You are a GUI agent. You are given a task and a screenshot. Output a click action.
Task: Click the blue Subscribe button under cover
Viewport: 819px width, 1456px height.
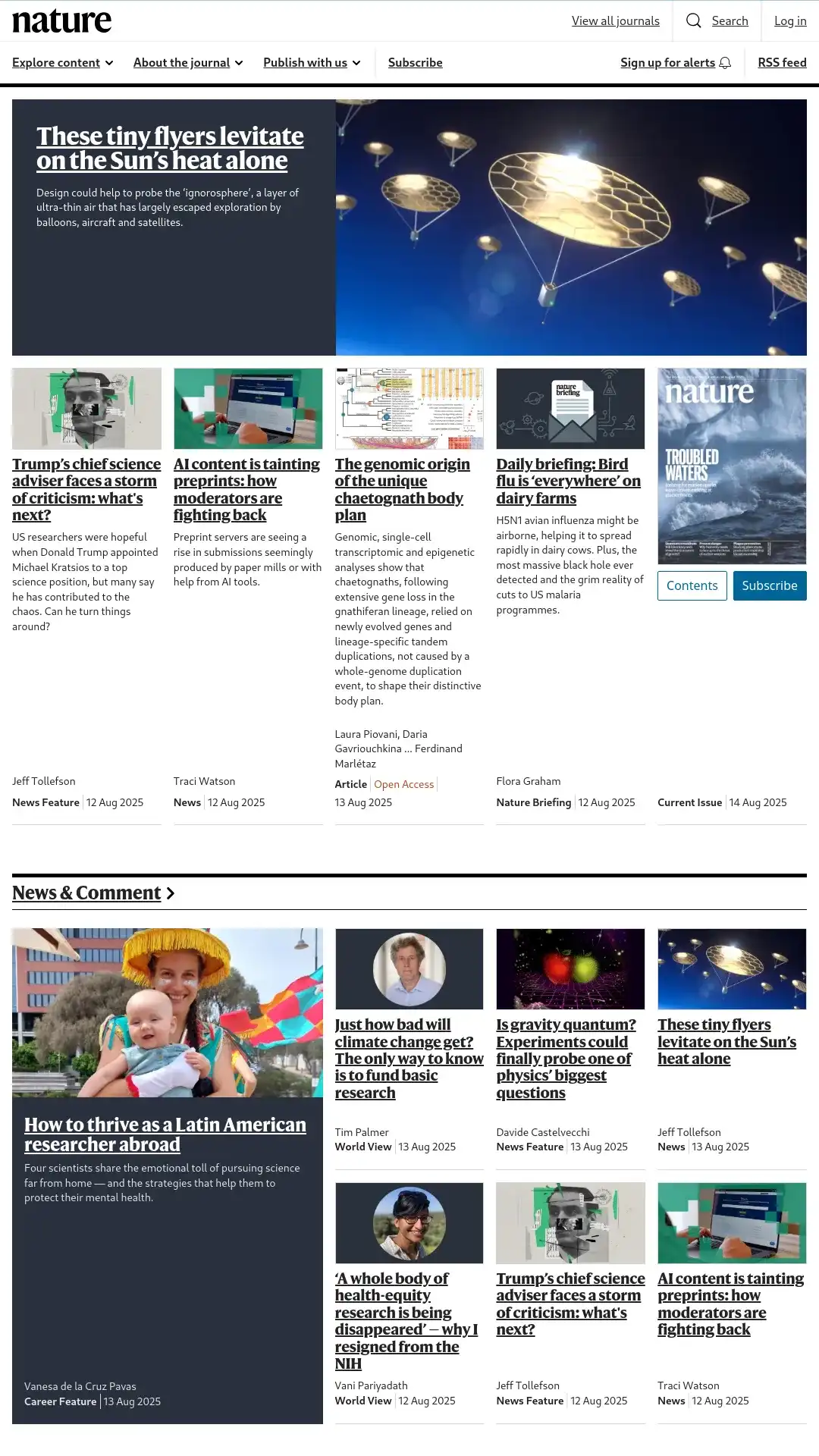point(770,585)
